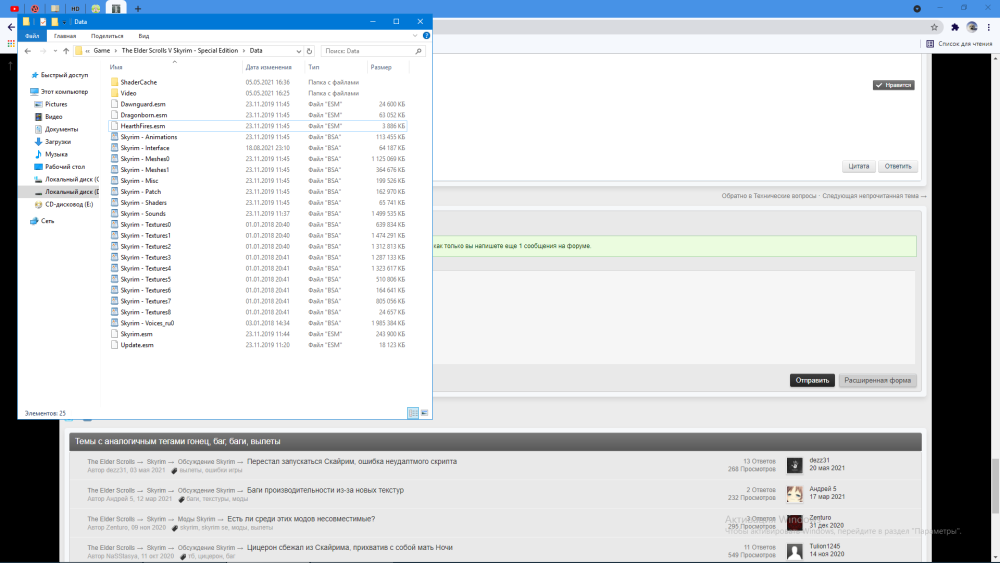Open the Список для чтения reading list

[x=959, y=43]
